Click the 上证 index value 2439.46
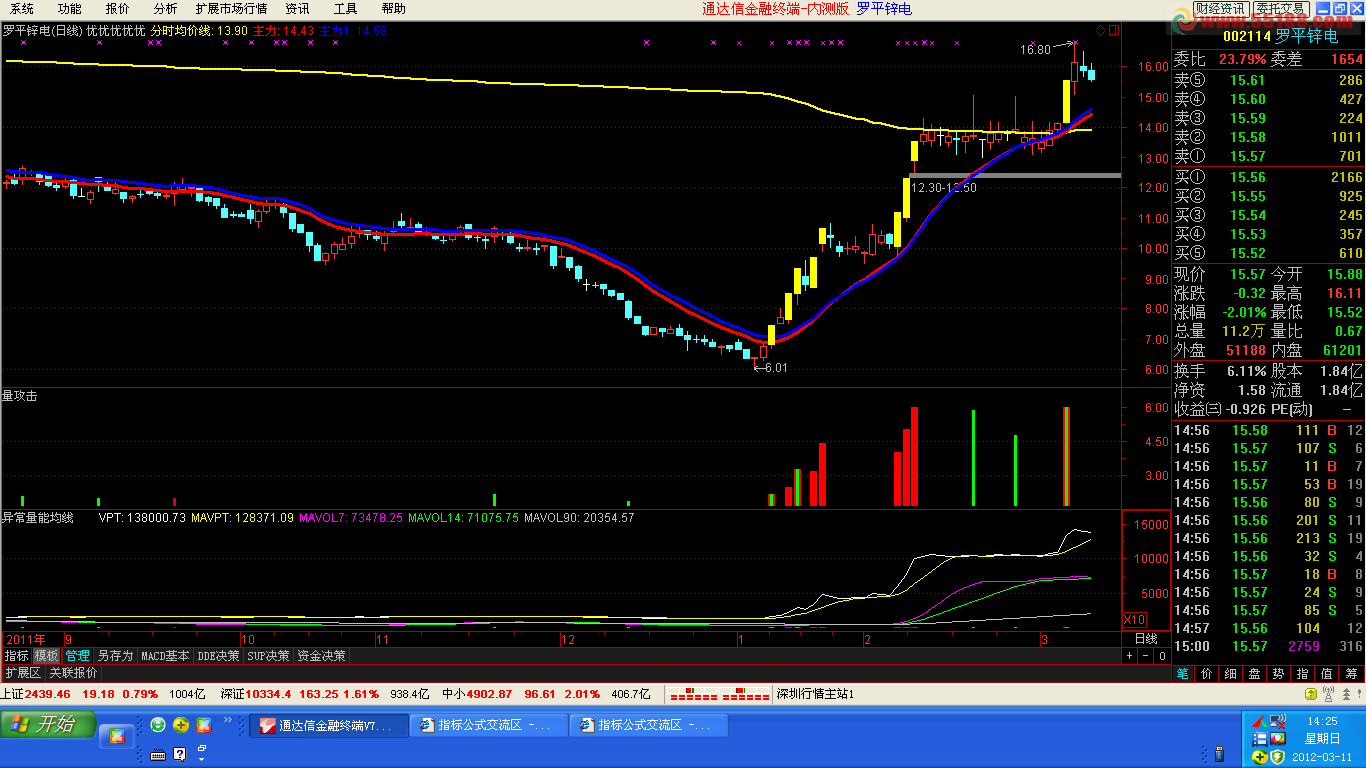The width and height of the screenshot is (1366, 768). [x=47, y=694]
